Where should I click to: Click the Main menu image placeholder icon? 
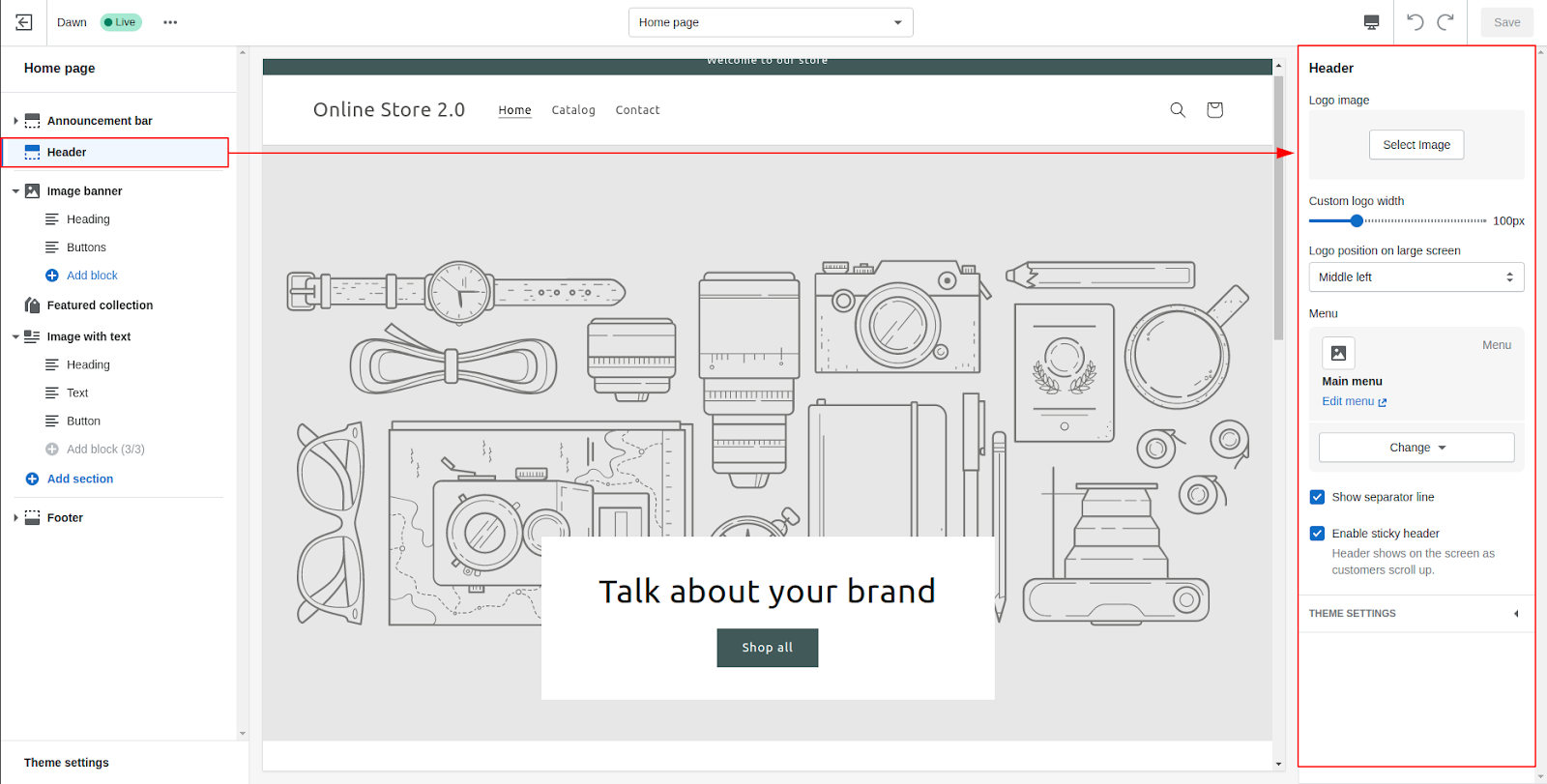click(1338, 353)
